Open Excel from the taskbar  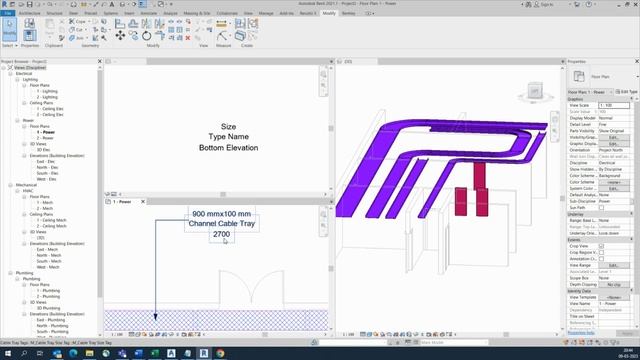(x=155, y=353)
